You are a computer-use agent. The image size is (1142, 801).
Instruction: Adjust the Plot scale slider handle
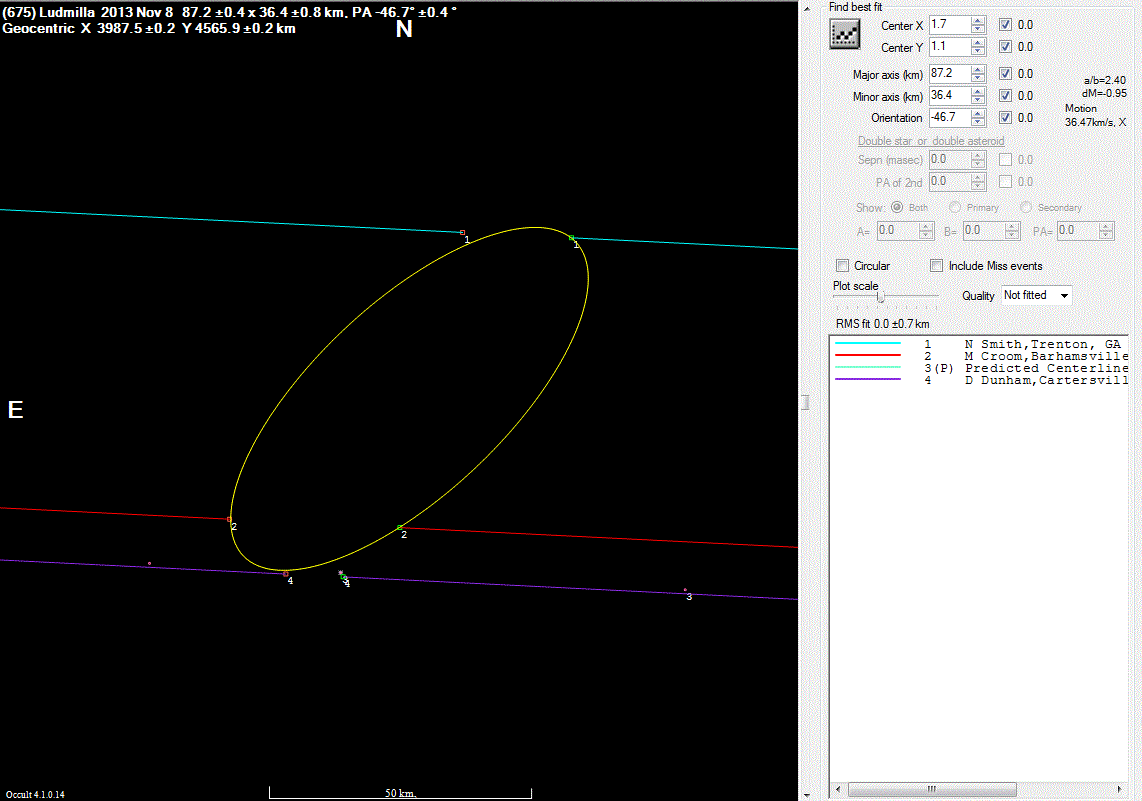[881, 297]
